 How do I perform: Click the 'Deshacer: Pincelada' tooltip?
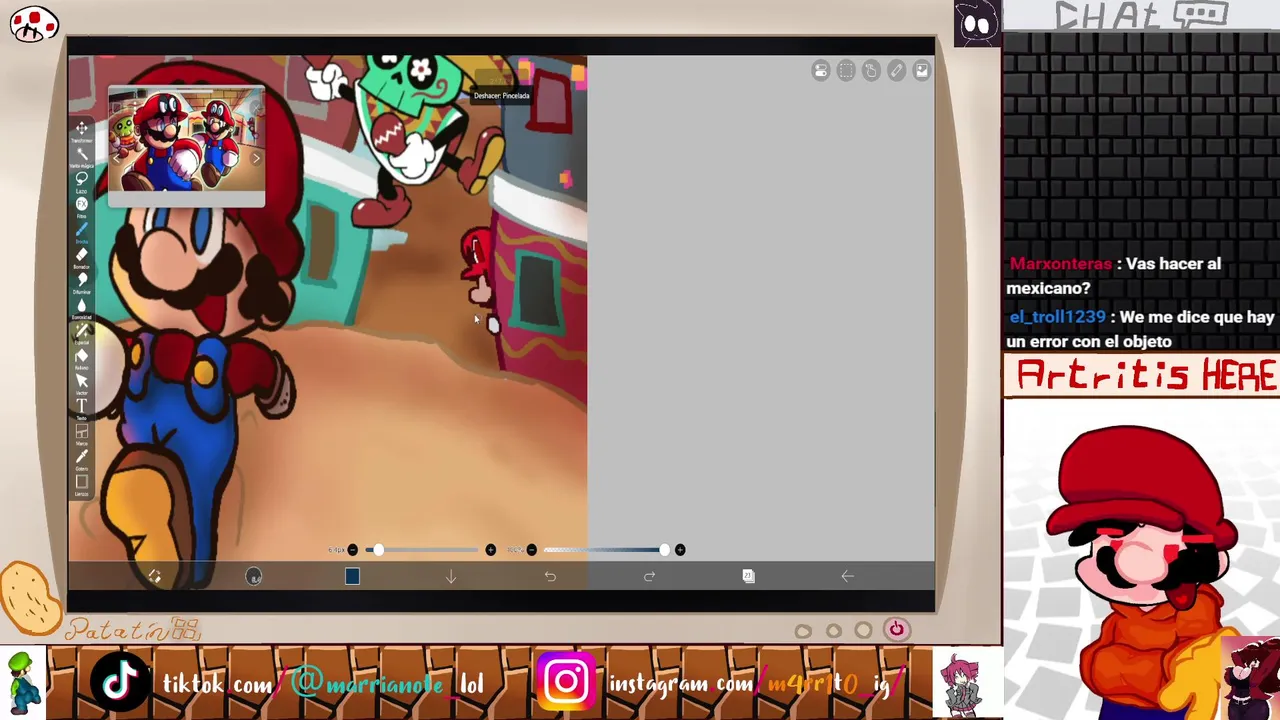point(501,96)
